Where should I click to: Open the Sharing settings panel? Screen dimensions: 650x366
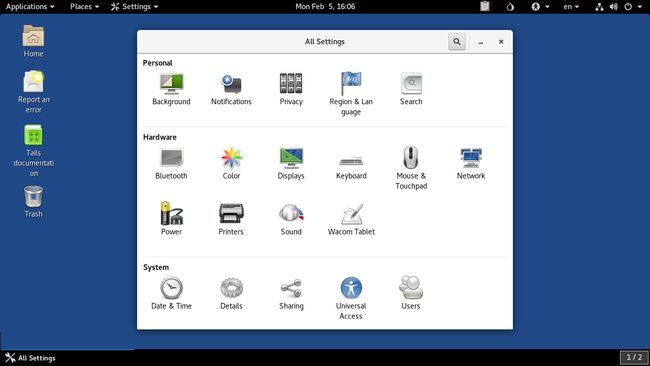pyautogui.click(x=291, y=293)
